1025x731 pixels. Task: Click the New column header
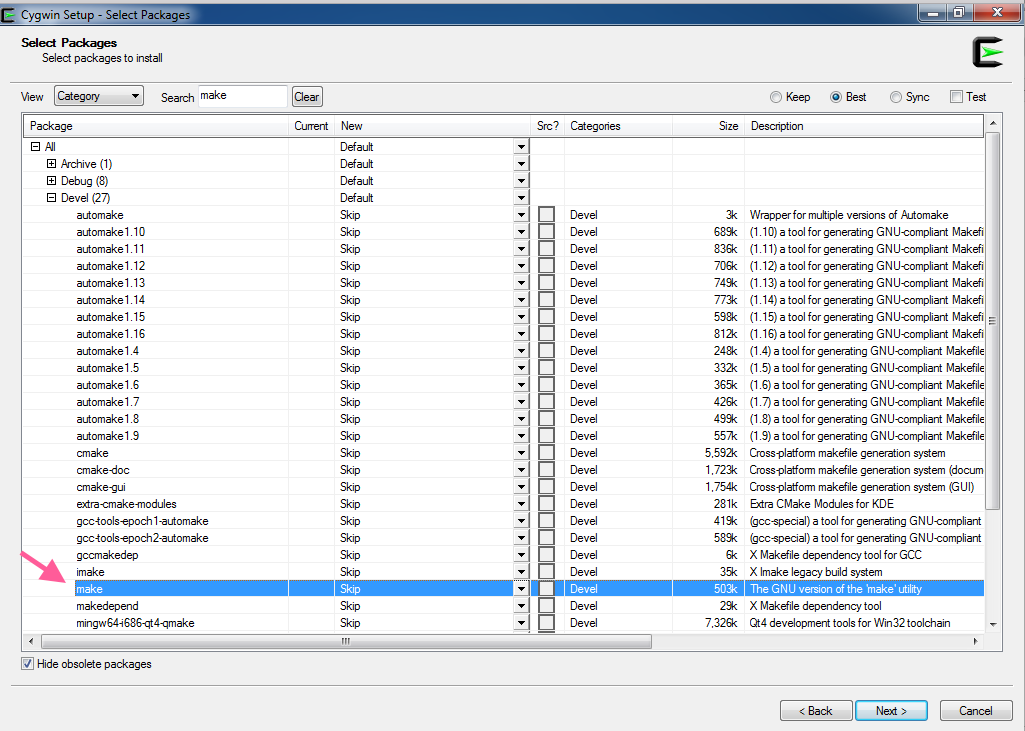click(x=432, y=126)
